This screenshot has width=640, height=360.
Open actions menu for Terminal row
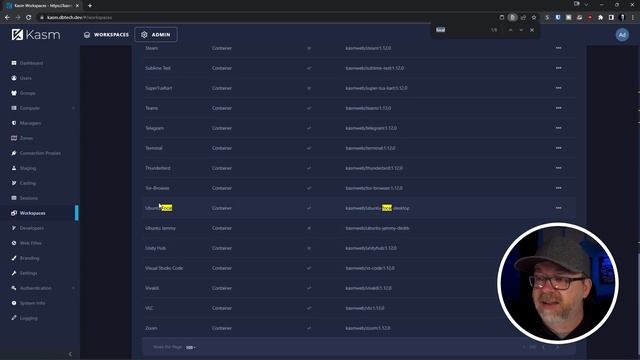pos(558,148)
